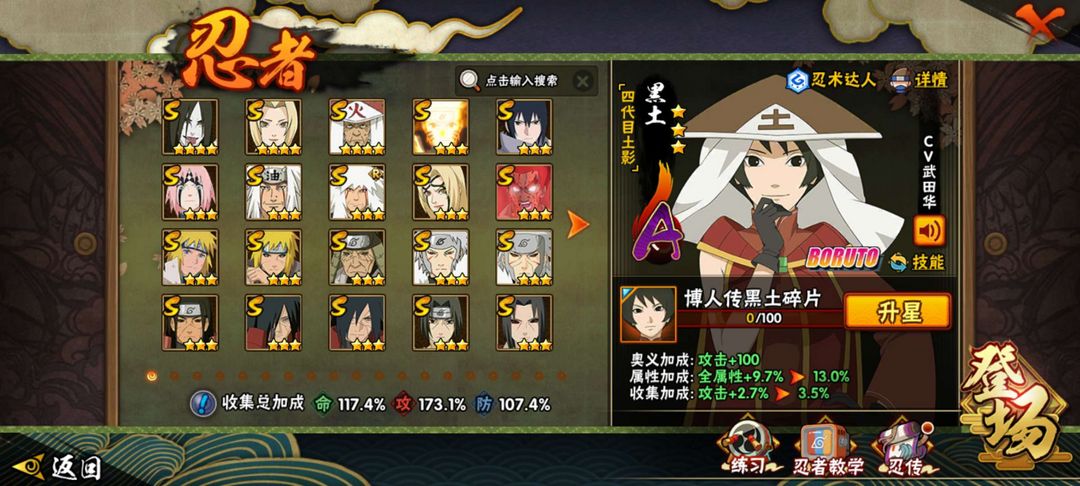This screenshot has height=486, width=1080.
Task: Go to next ninja page arrow
Action: point(577,224)
